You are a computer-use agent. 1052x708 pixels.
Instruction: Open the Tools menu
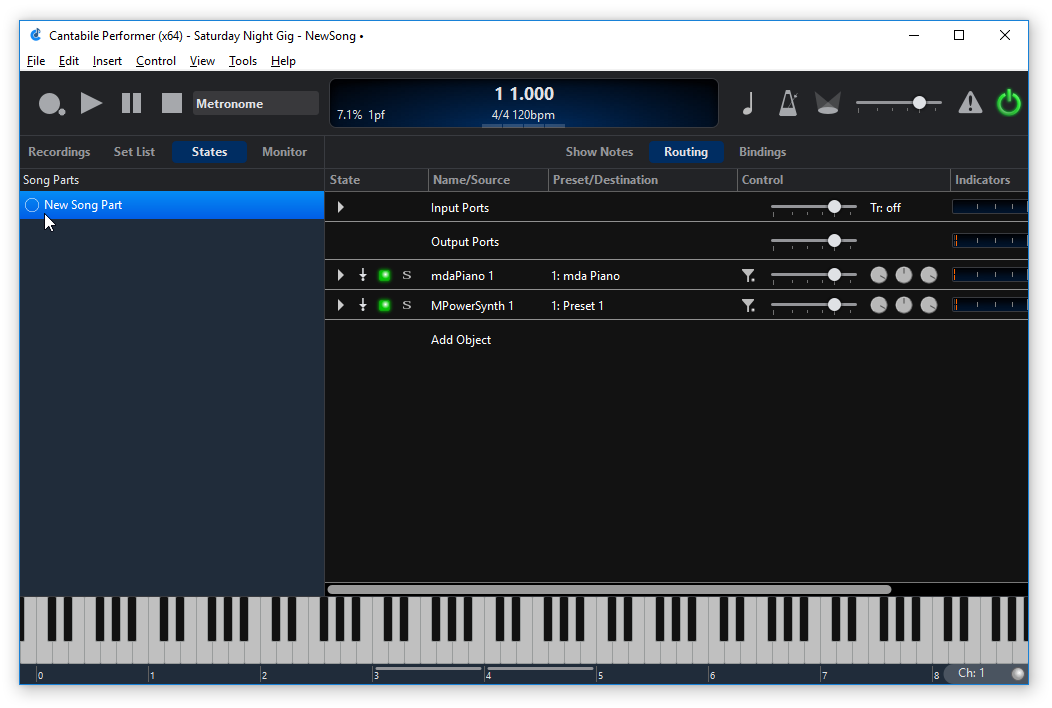click(x=243, y=61)
